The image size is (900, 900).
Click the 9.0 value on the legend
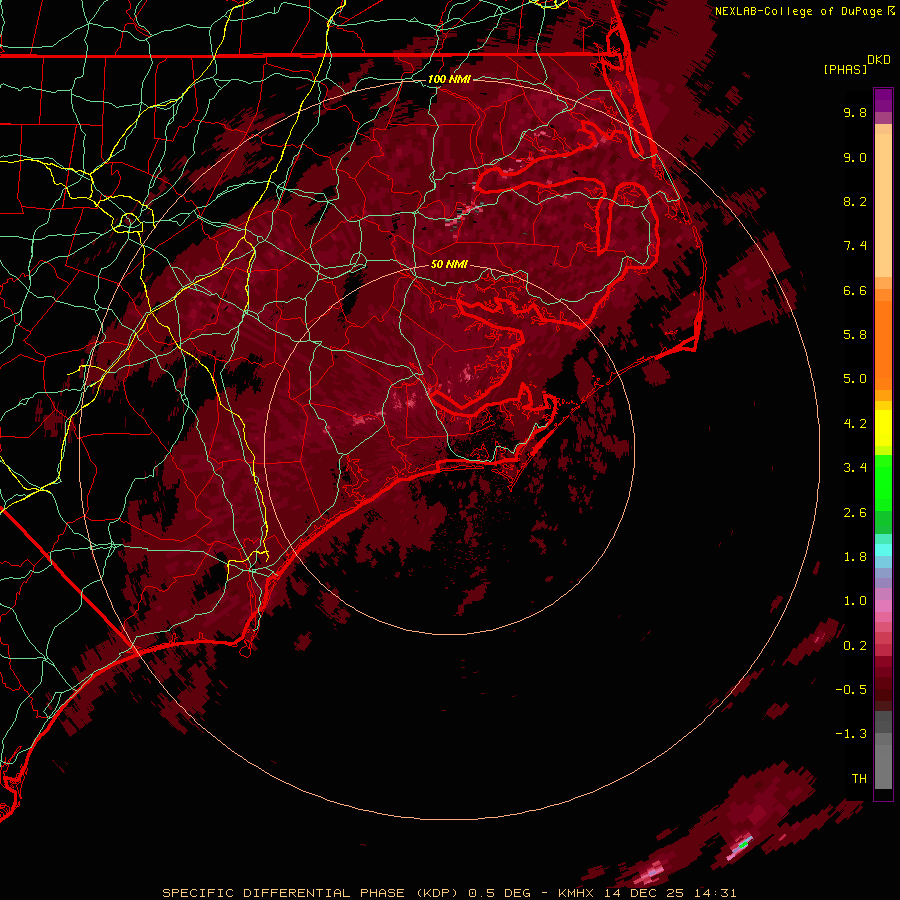pyautogui.click(x=855, y=157)
